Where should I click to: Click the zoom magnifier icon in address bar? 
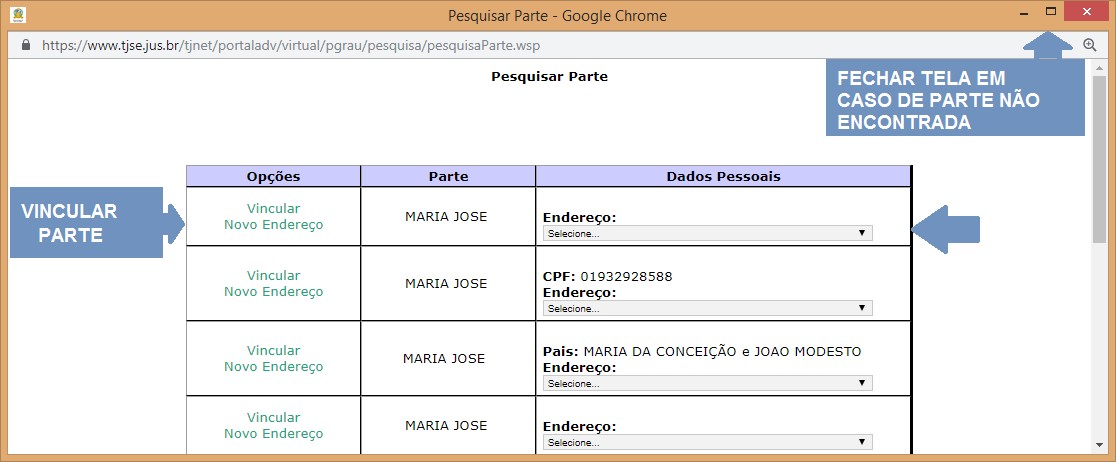[x=1090, y=45]
